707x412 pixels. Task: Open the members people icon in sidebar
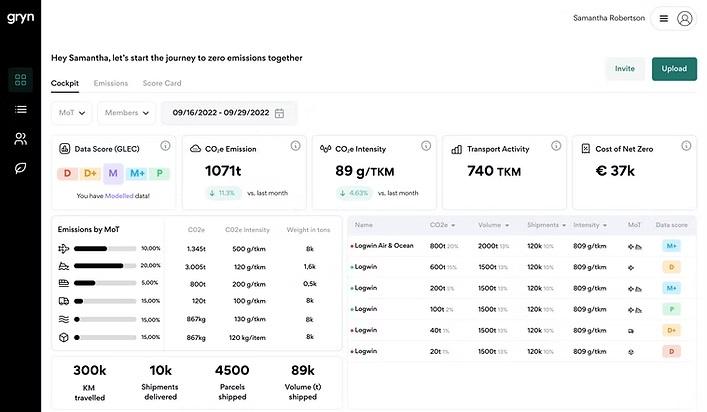pyautogui.click(x=20, y=138)
